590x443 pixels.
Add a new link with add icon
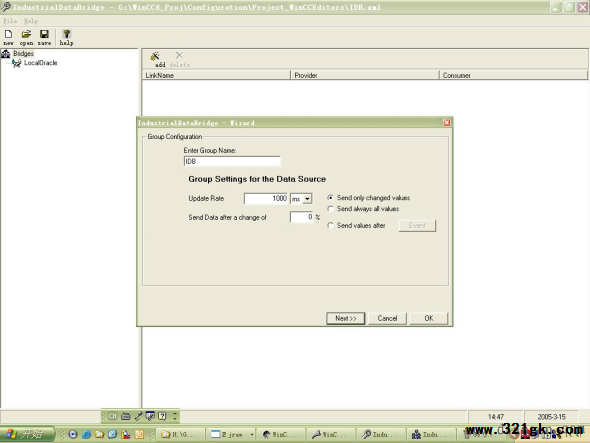click(x=155, y=59)
